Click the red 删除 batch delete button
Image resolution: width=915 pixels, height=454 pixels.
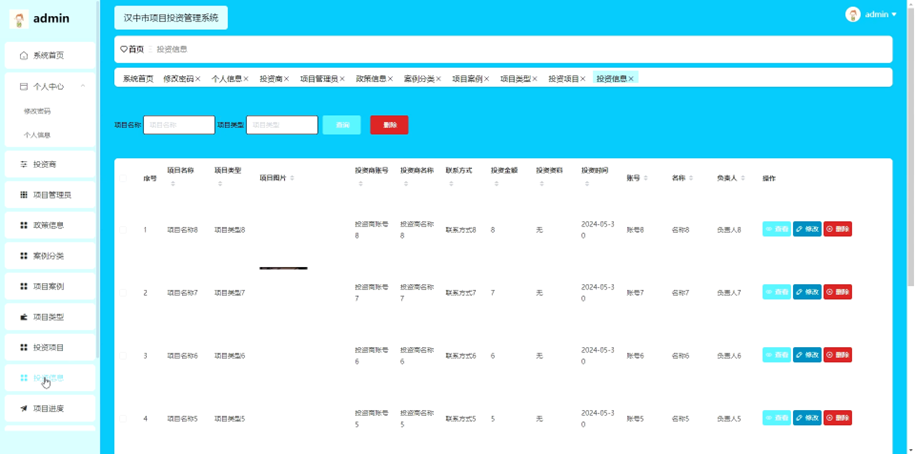pyautogui.click(x=389, y=125)
